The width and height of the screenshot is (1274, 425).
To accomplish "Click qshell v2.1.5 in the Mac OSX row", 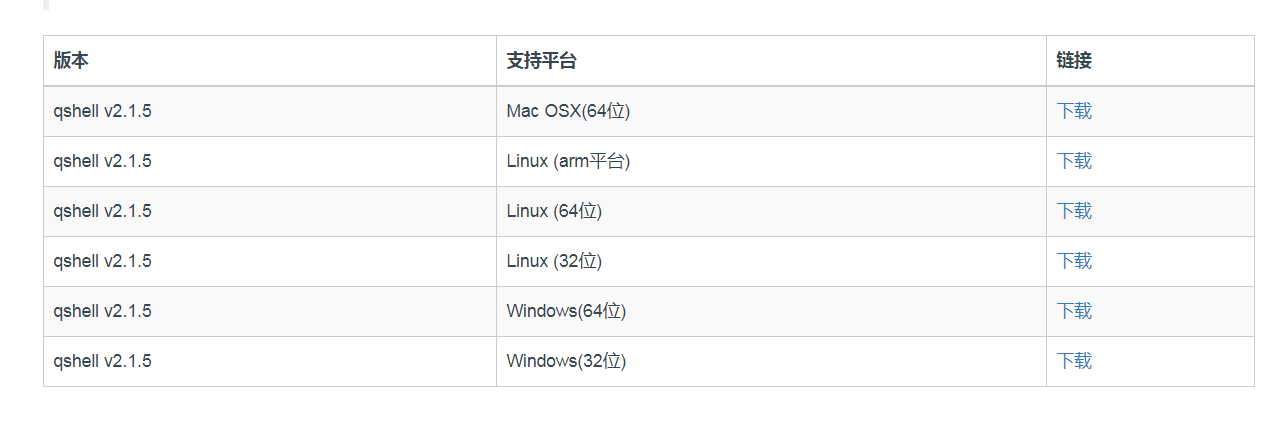I will [x=103, y=111].
